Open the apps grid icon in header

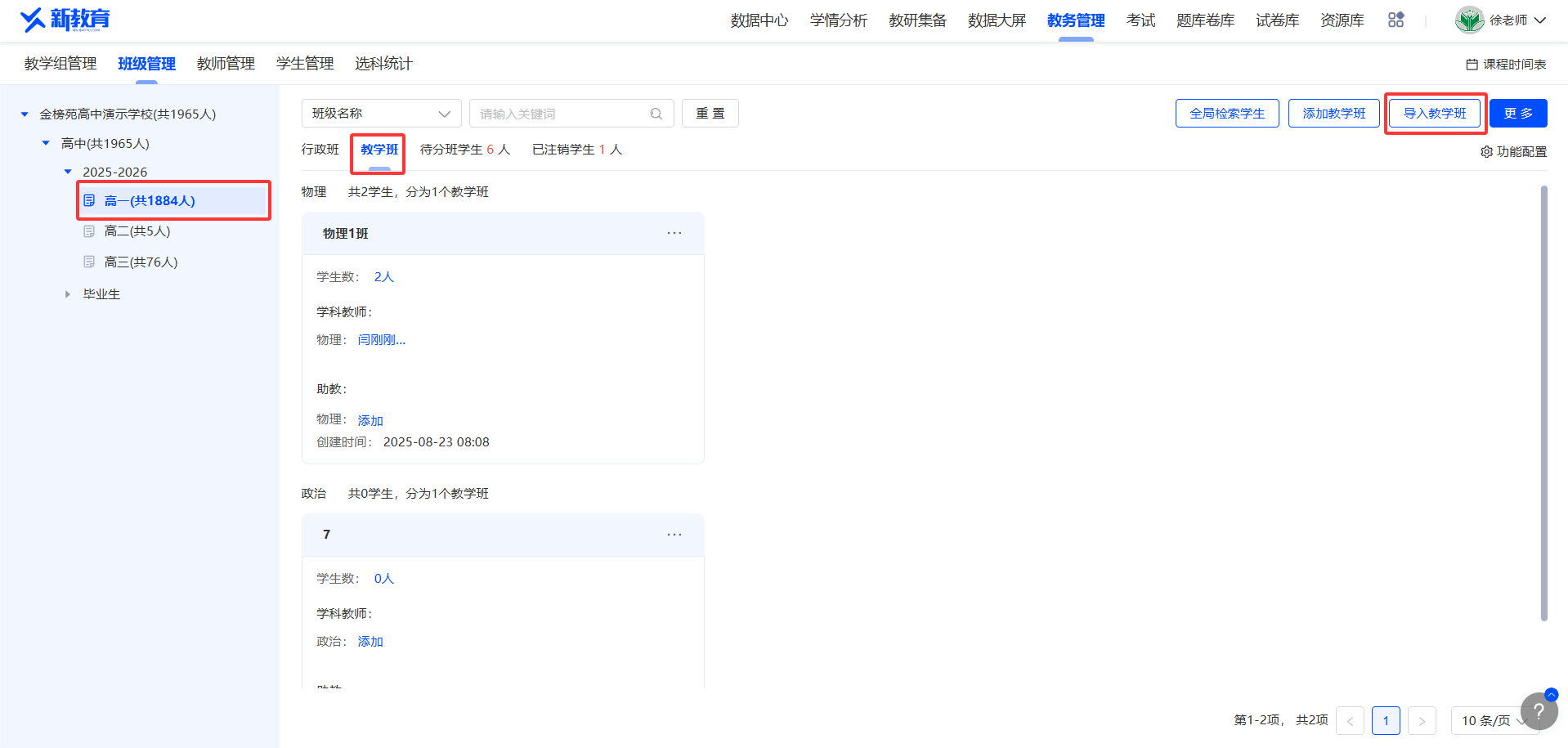pyautogui.click(x=1396, y=20)
